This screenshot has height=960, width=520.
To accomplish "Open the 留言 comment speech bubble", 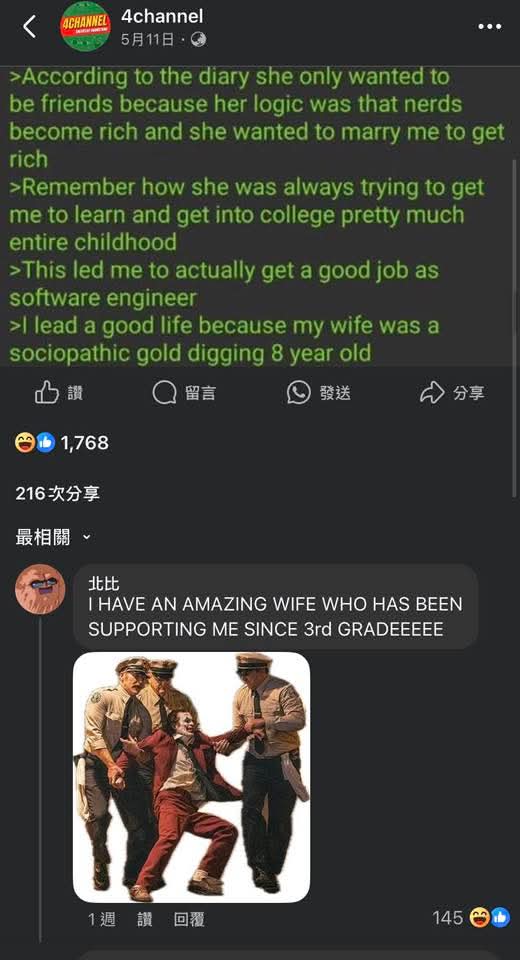I will tap(184, 393).
